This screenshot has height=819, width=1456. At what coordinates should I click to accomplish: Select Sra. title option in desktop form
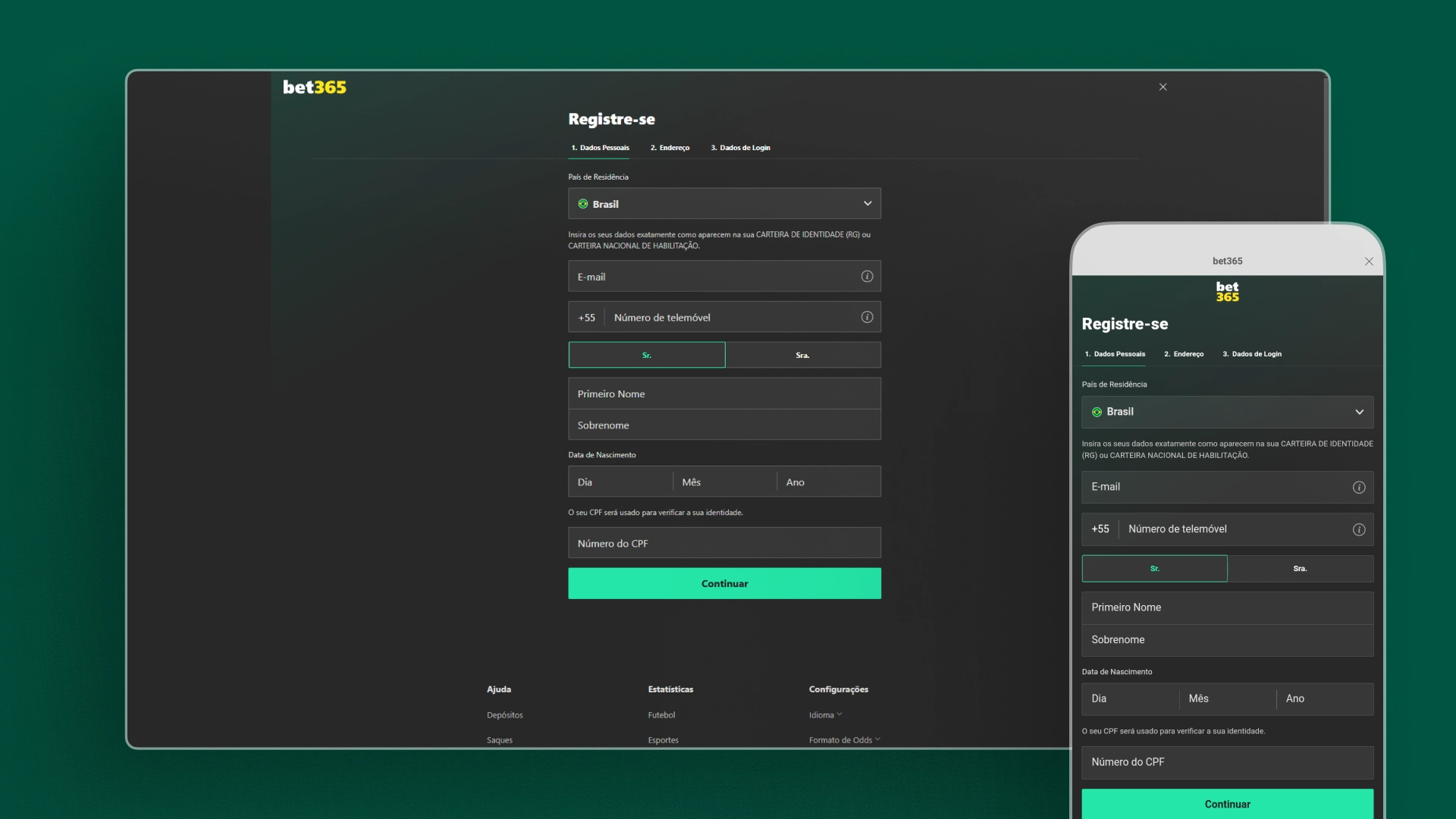click(x=803, y=355)
